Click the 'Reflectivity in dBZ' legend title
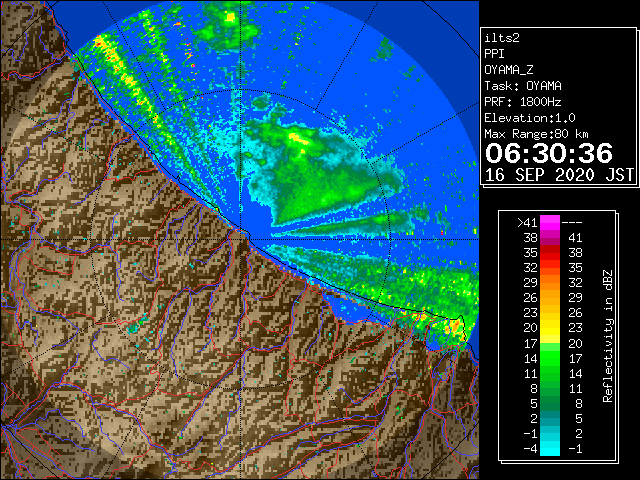 pyautogui.click(x=608, y=336)
